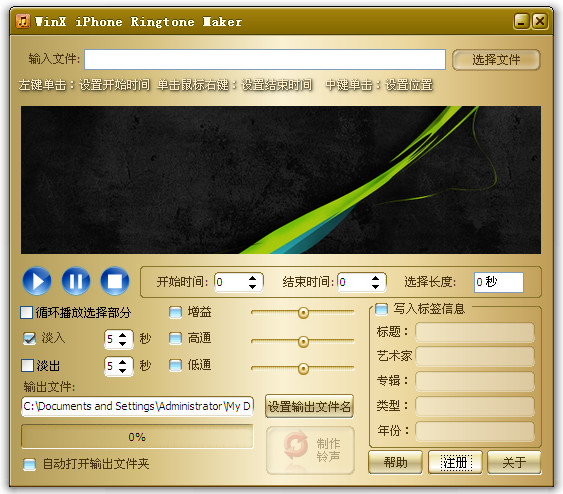This screenshot has width=563, height=494.
Task: Click the 输出文件 output path field
Action: coord(137,406)
